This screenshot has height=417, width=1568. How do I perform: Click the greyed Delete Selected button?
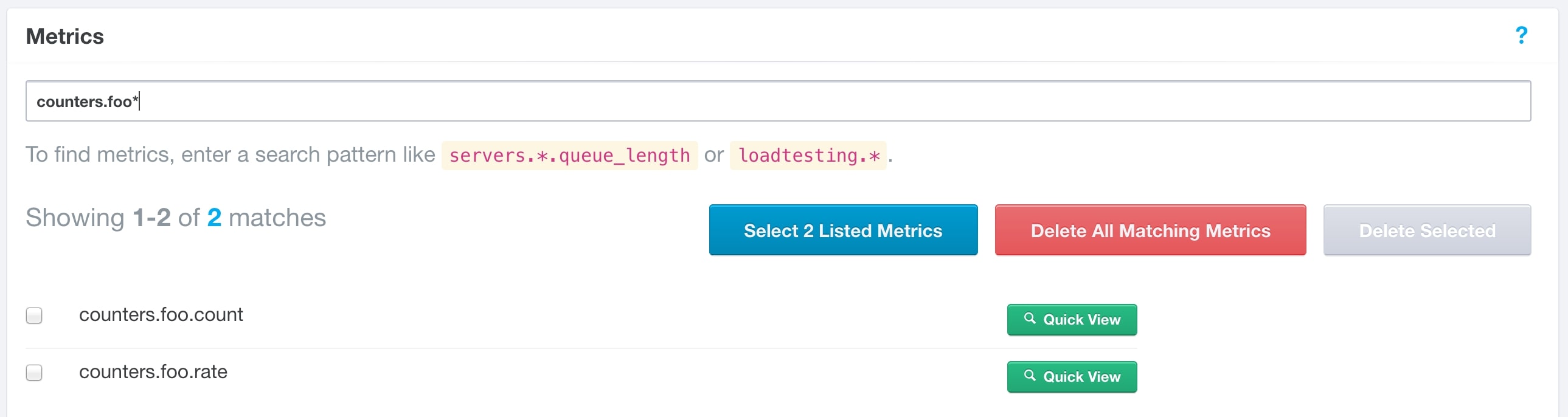click(x=1427, y=230)
